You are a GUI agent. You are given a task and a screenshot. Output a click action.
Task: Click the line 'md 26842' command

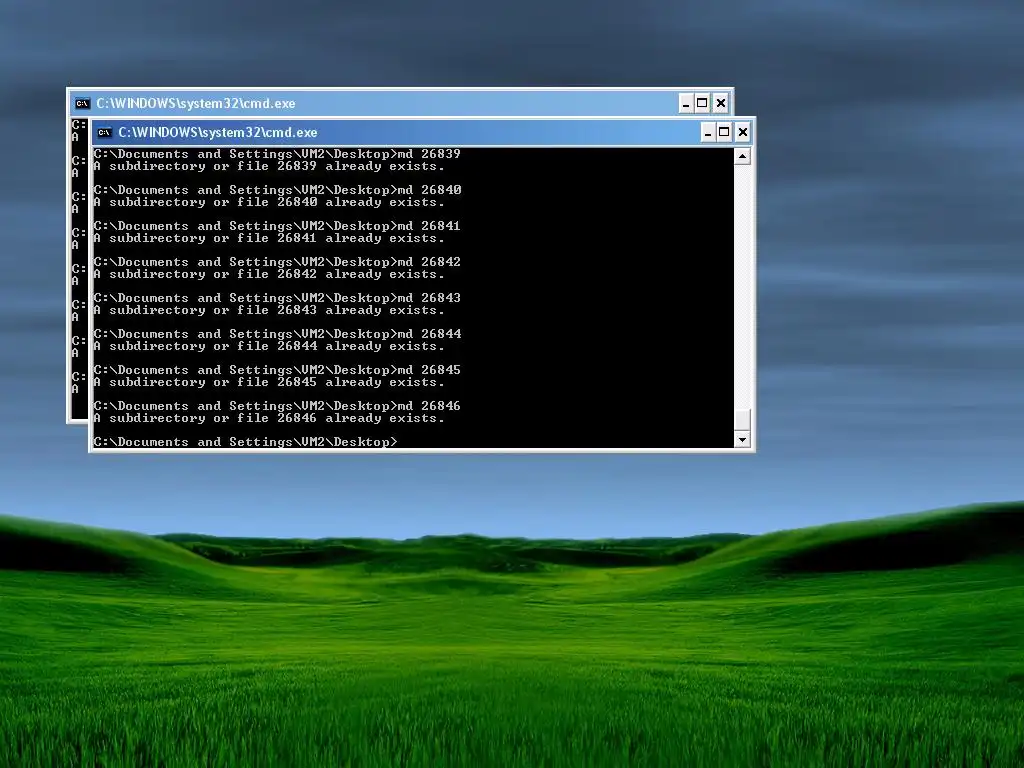(277, 262)
